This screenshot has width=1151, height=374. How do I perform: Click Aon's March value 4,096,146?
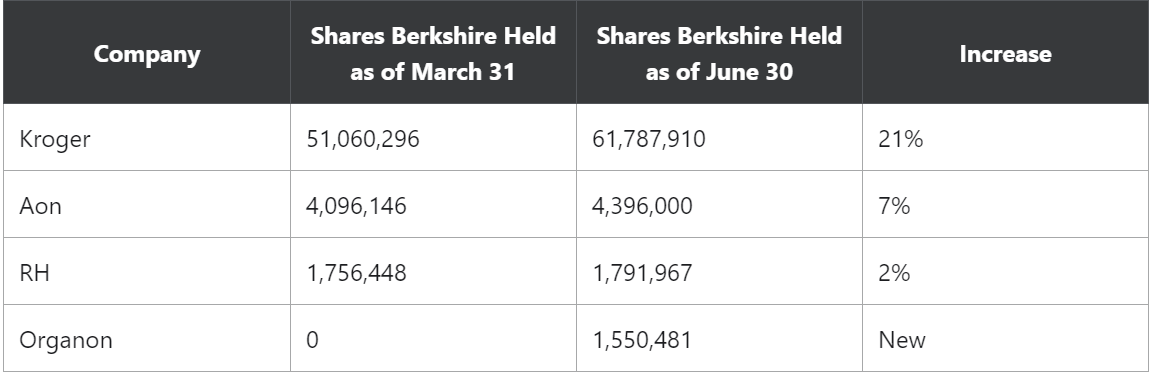pyautogui.click(x=433, y=205)
